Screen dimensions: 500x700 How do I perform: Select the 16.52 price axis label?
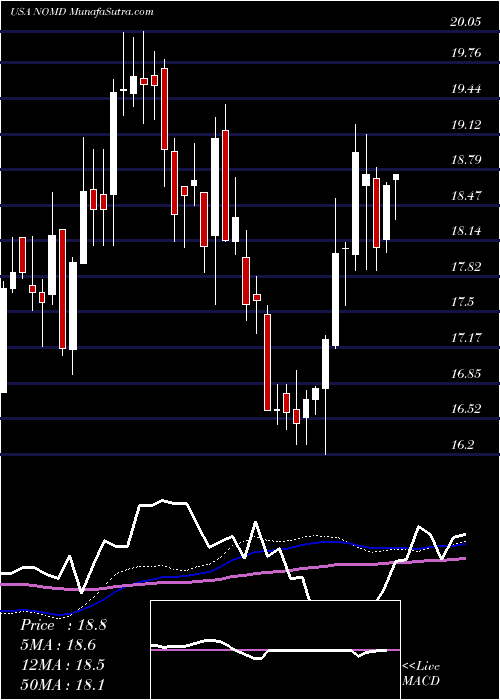click(466, 408)
